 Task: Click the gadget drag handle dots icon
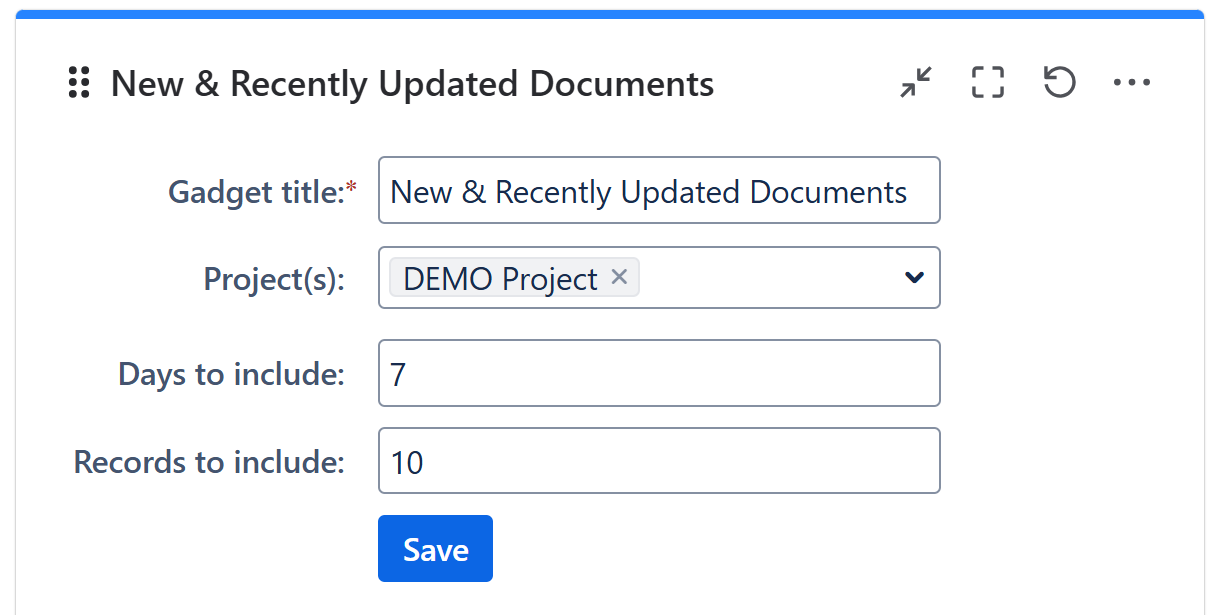click(79, 83)
